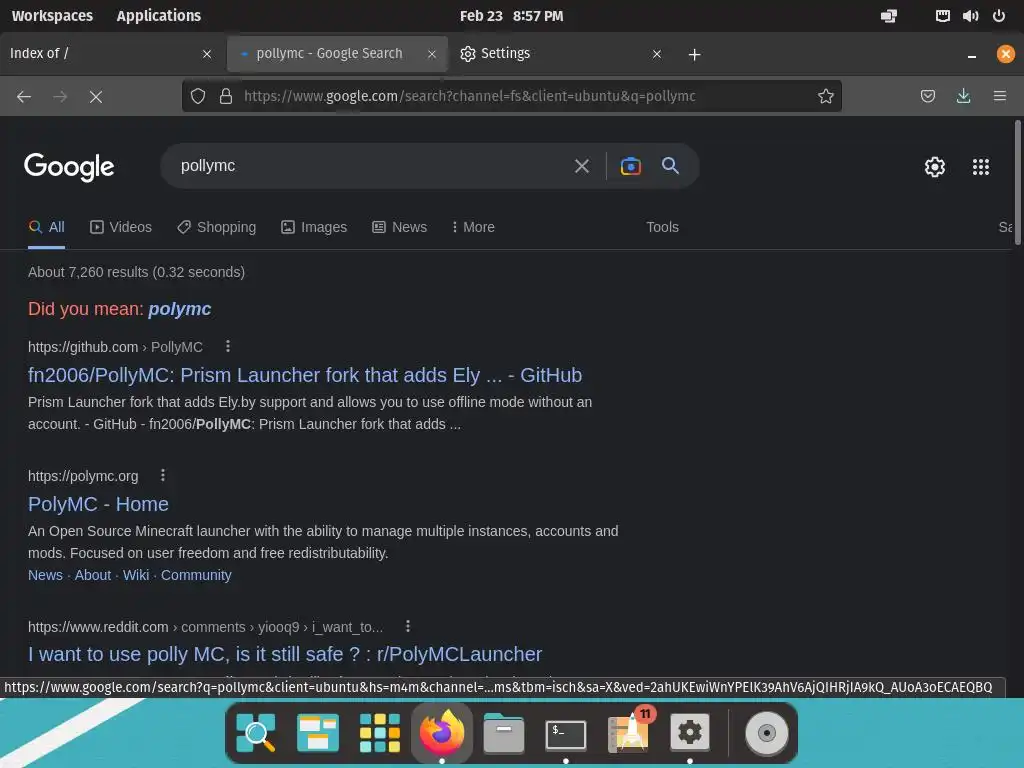Click the page vertical scrollbar
The height and width of the screenshot is (768, 1024).
(1017, 183)
